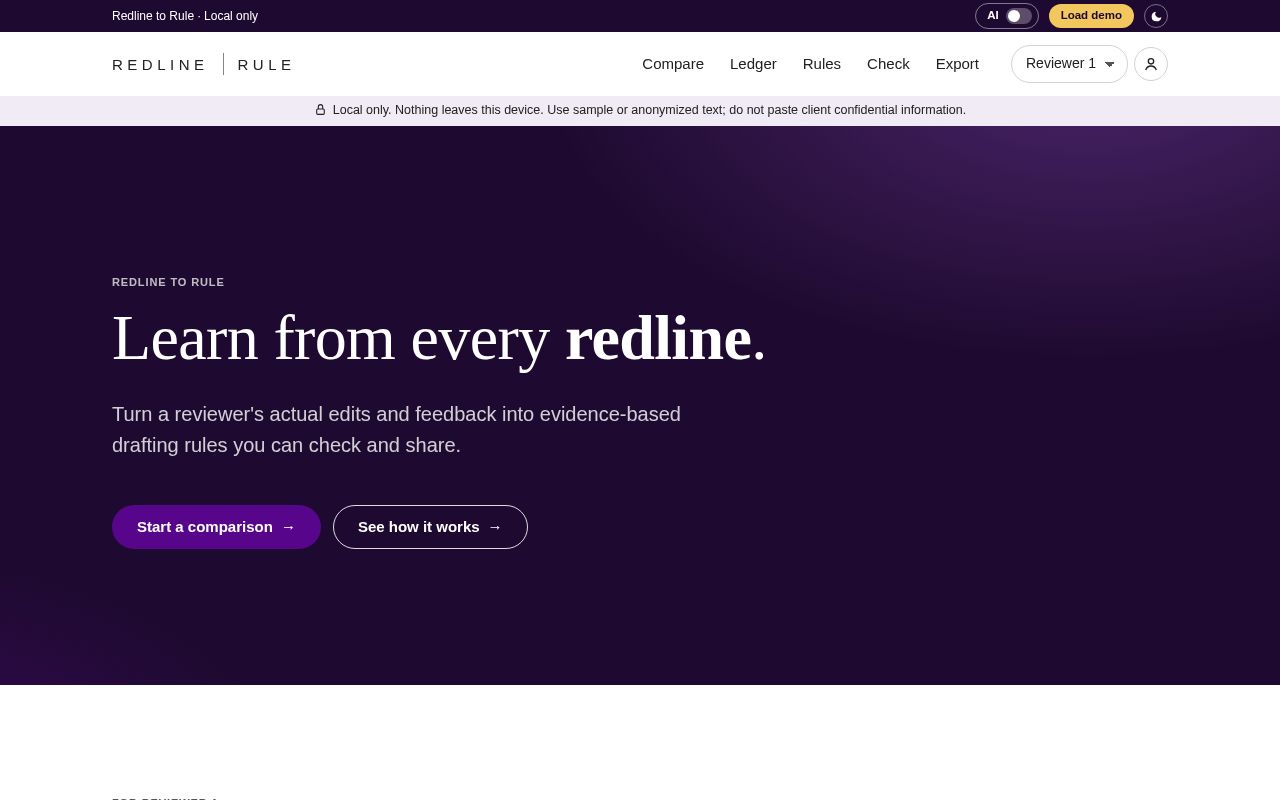Click the 'Redline to Rule · Local only' text

point(185,16)
